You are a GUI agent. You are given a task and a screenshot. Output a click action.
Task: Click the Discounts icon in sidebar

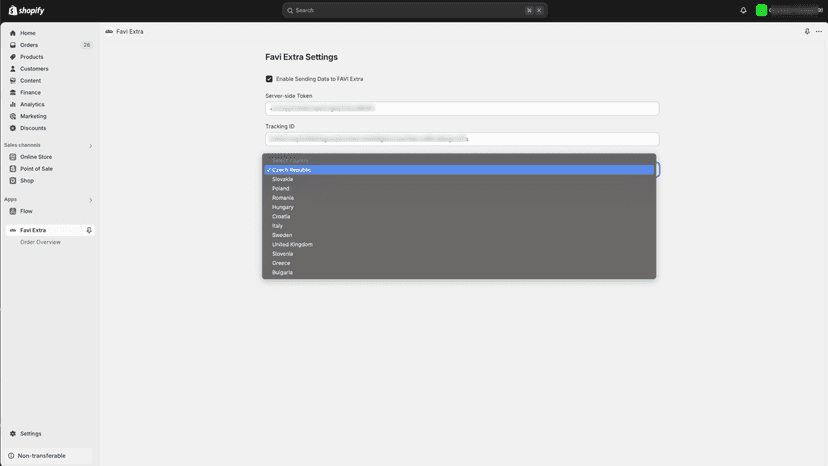[13, 128]
